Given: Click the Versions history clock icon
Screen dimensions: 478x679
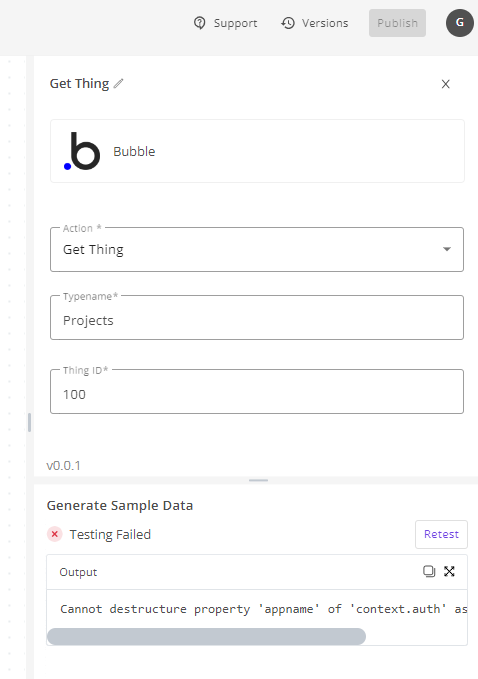Looking at the screenshot, I should click(288, 23).
